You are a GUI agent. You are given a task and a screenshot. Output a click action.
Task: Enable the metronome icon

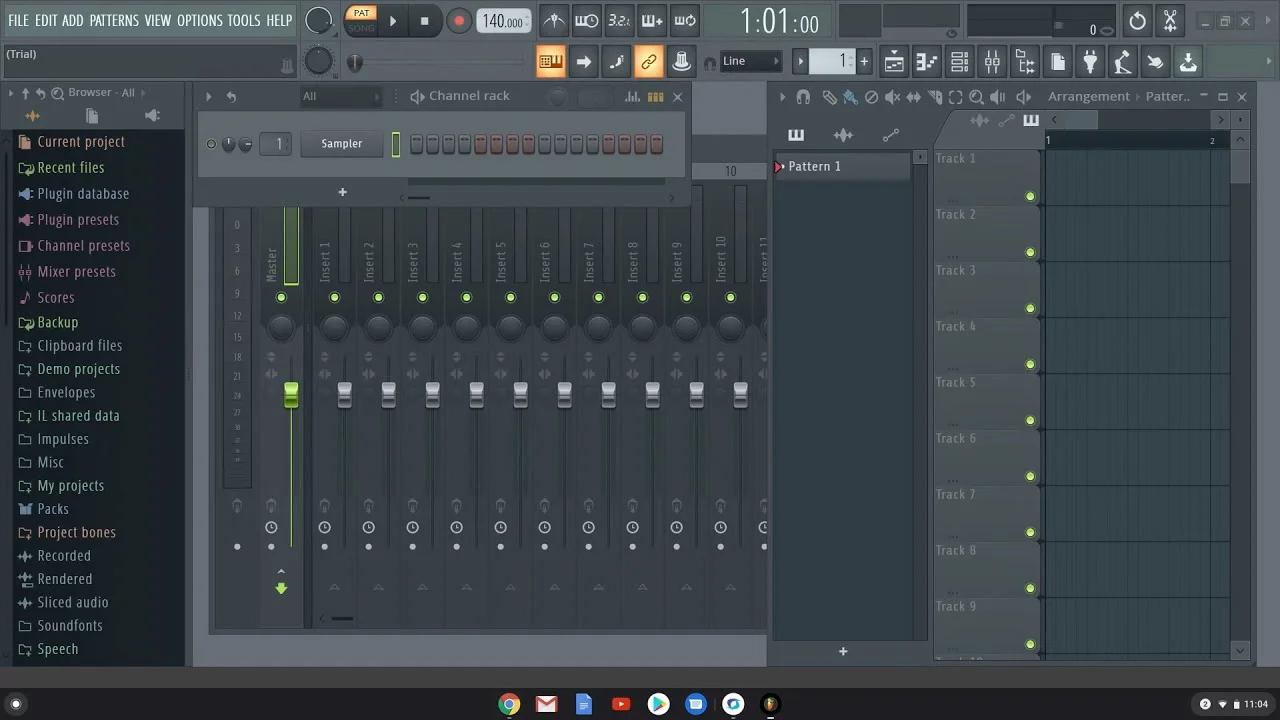(554, 19)
